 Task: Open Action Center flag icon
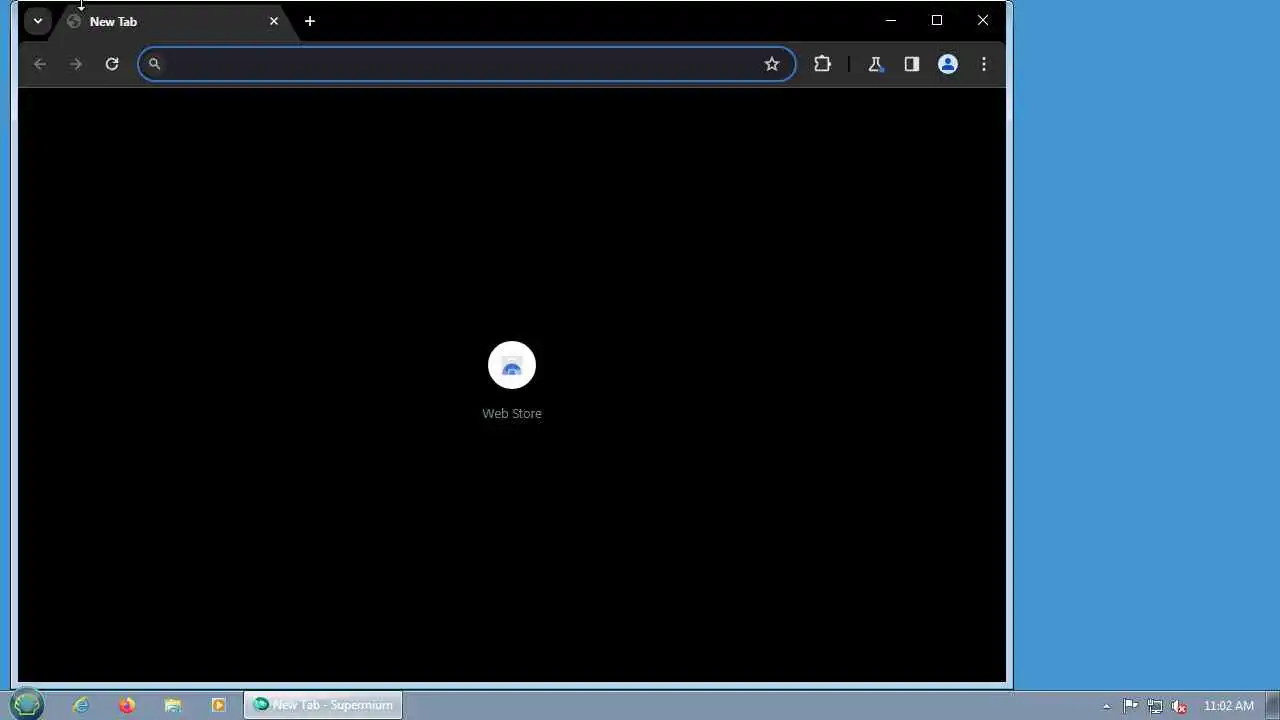1130,706
